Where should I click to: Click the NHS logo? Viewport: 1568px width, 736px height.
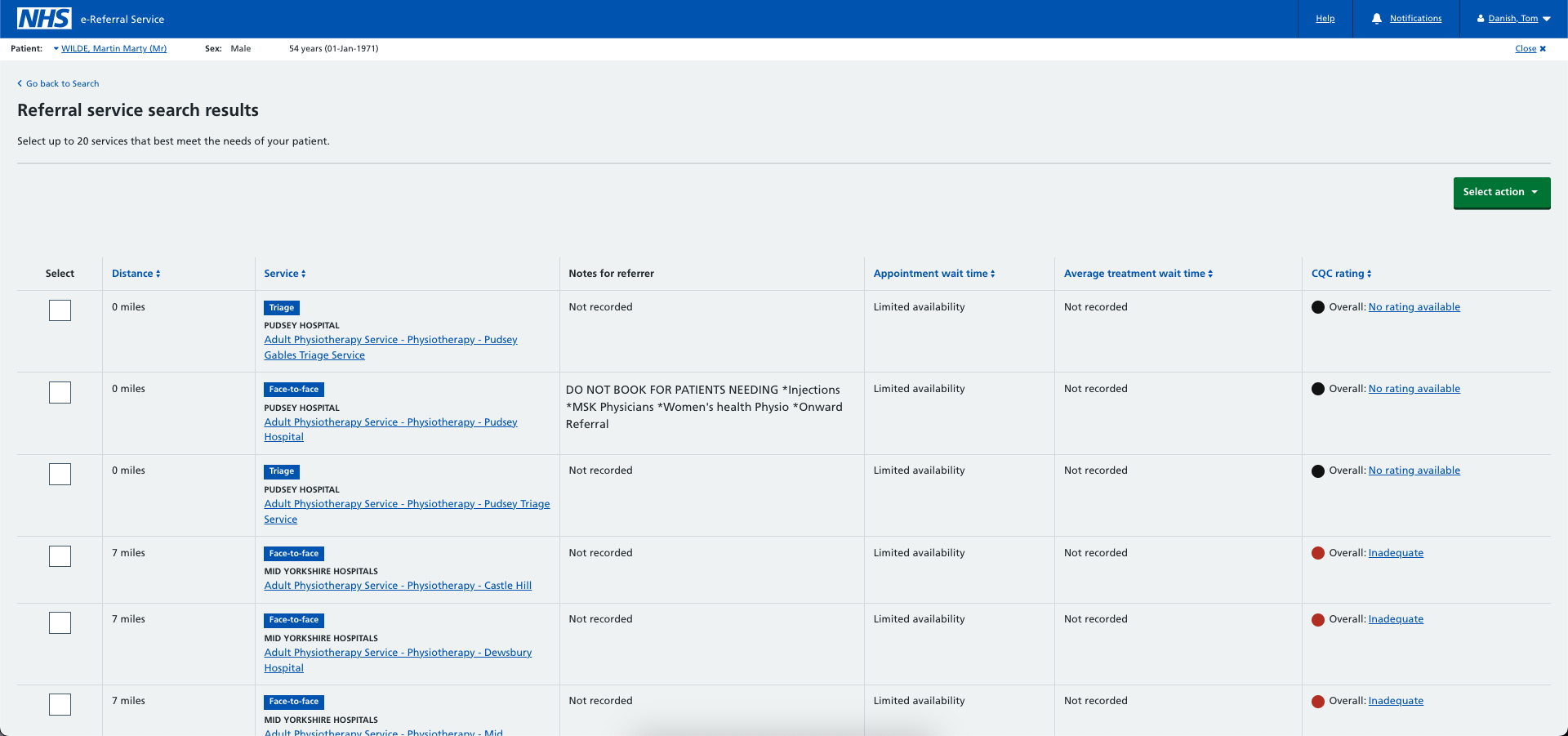(x=44, y=18)
